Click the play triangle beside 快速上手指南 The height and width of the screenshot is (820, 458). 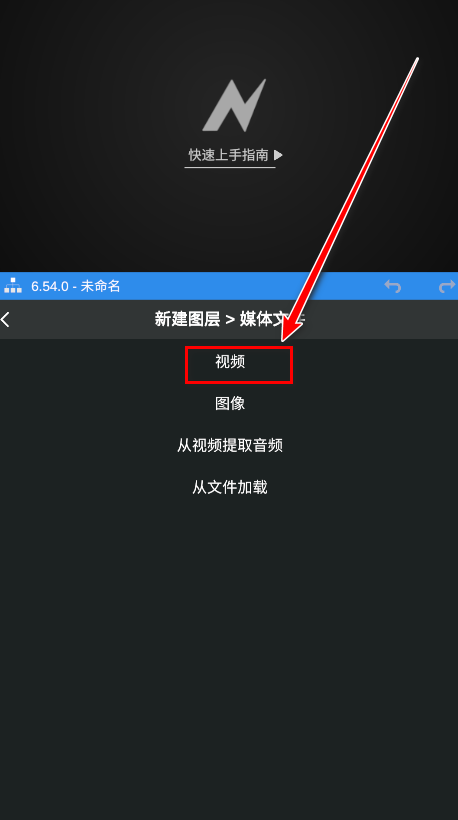278,155
